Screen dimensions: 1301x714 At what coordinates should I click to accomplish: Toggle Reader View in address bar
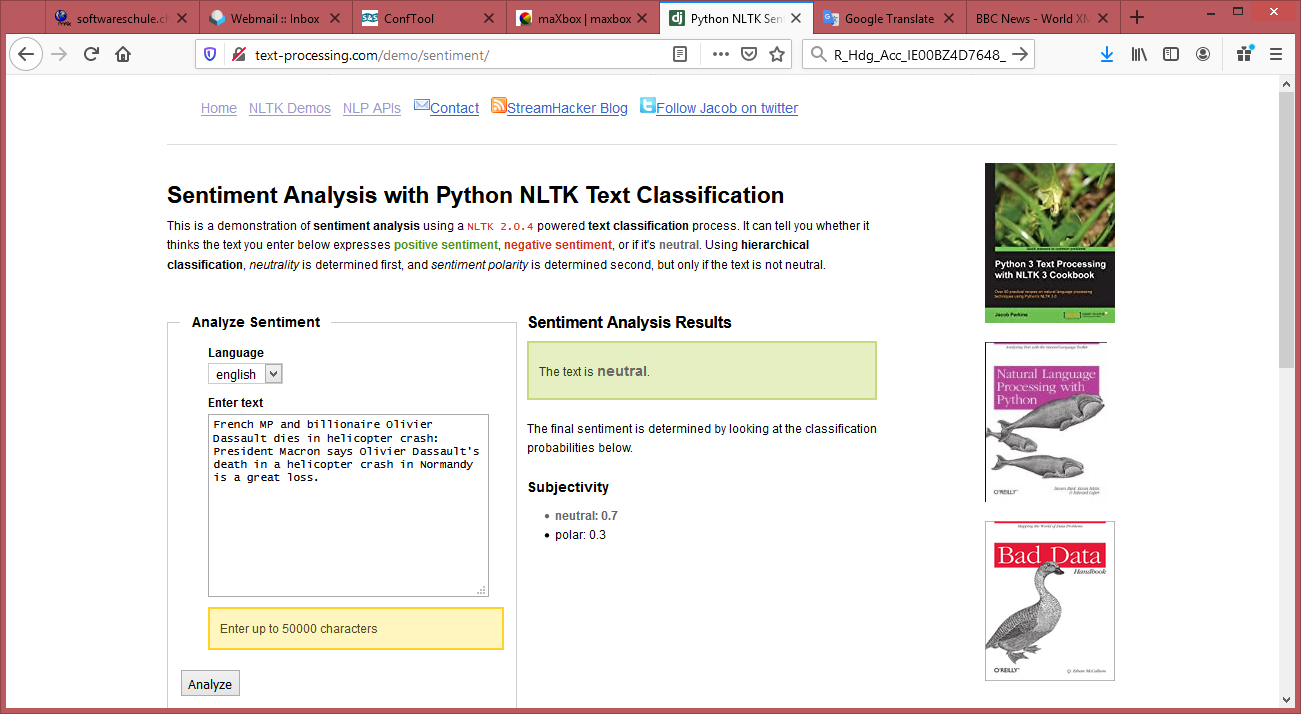coord(680,55)
